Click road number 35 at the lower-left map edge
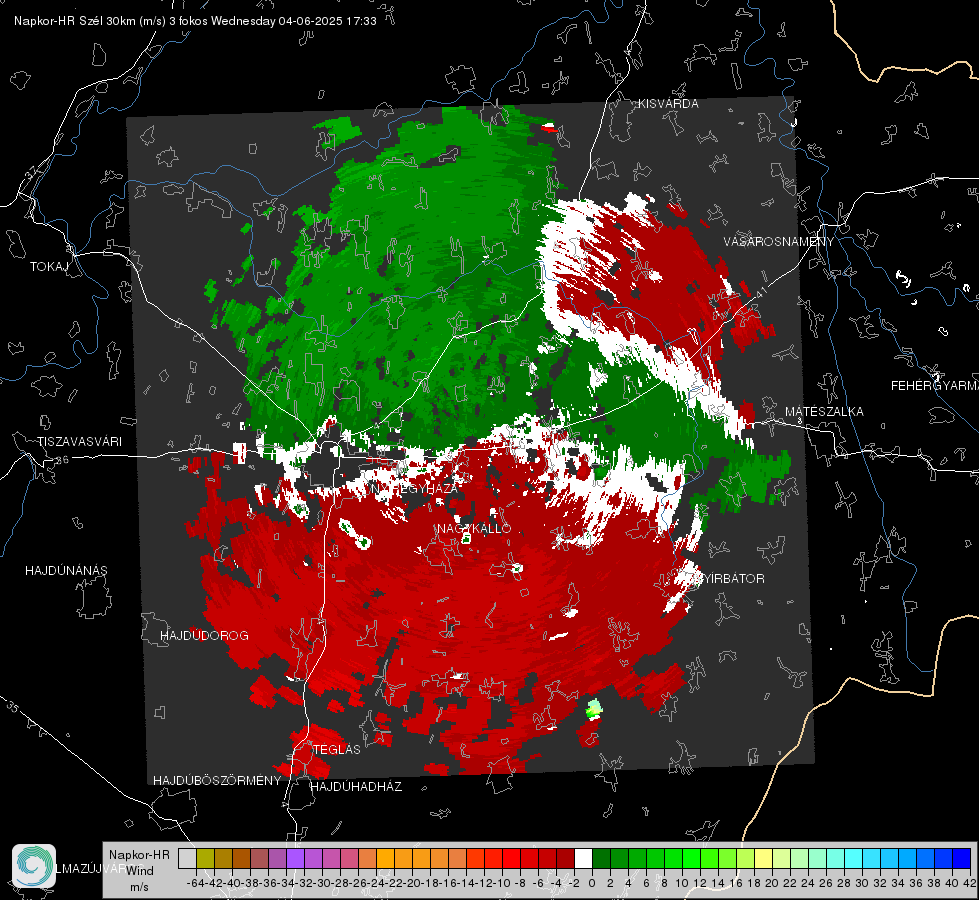 click(12, 706)
